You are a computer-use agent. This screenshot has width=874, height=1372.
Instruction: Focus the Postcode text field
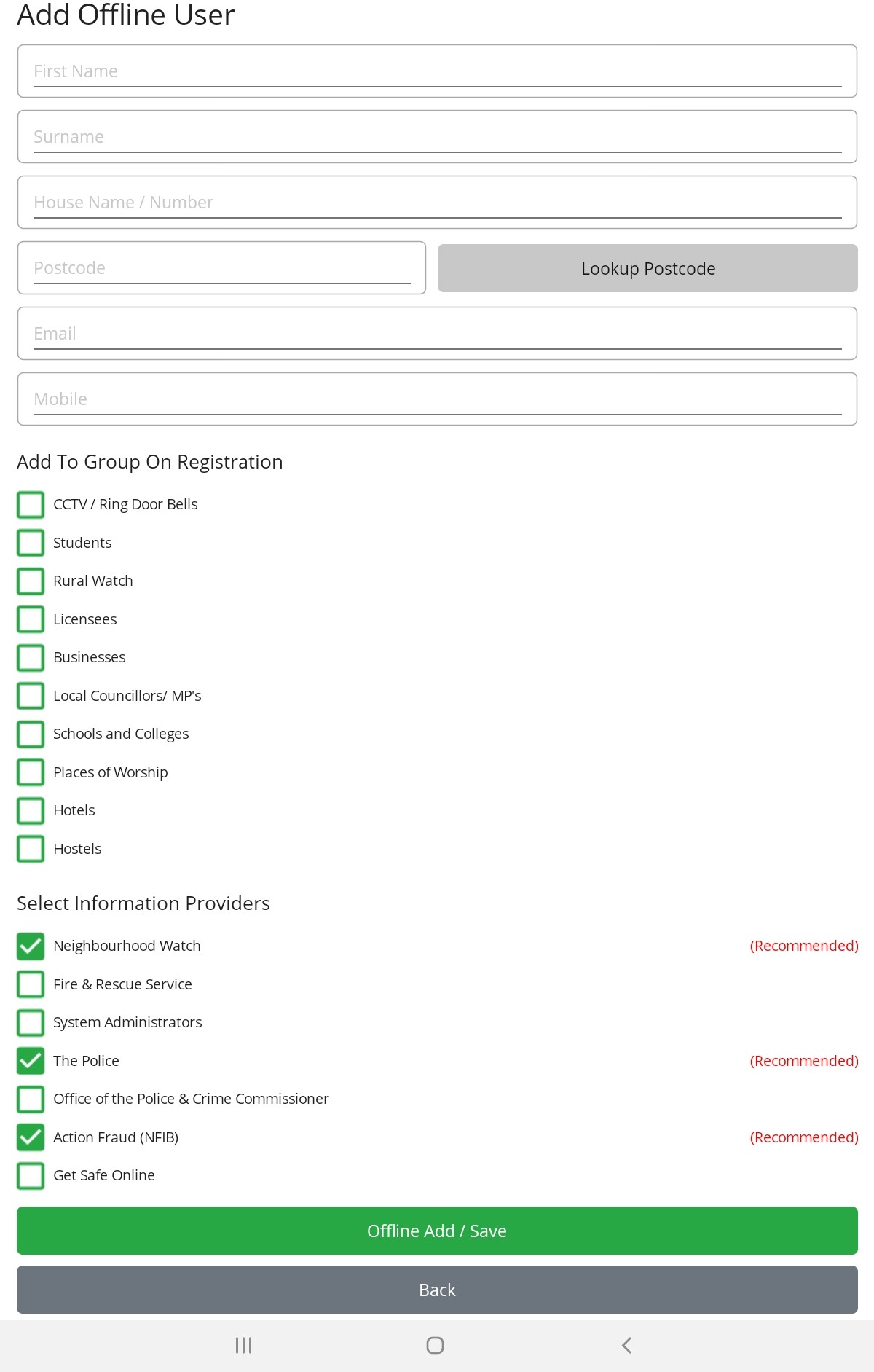tap(221, 268)
